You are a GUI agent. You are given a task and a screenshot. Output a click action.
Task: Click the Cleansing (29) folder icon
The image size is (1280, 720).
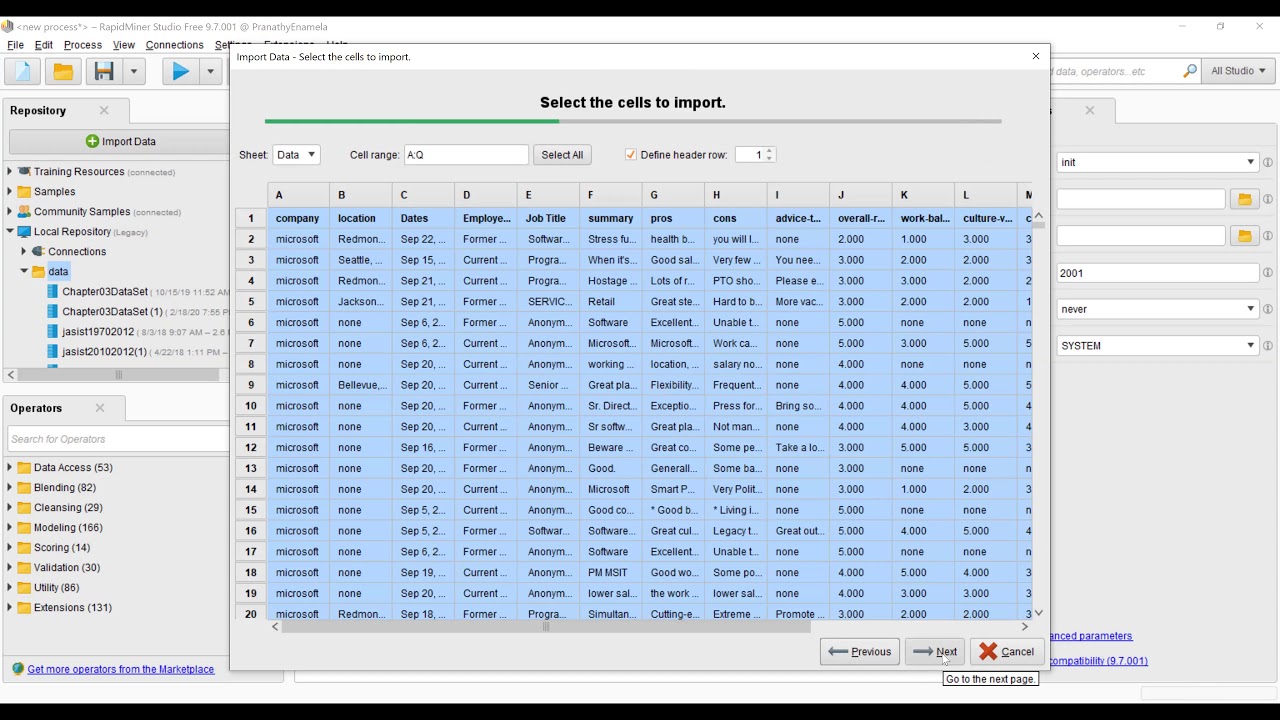[x=24, y=507]
